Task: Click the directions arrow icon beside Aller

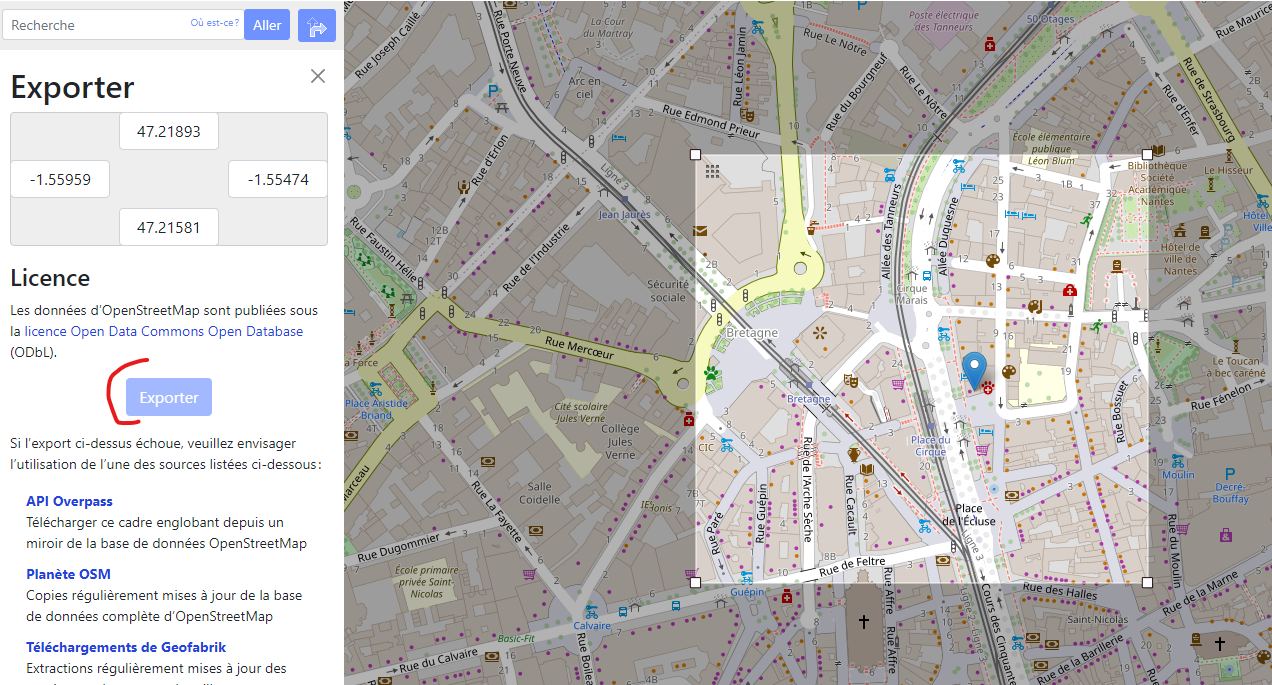Action: 316,26
